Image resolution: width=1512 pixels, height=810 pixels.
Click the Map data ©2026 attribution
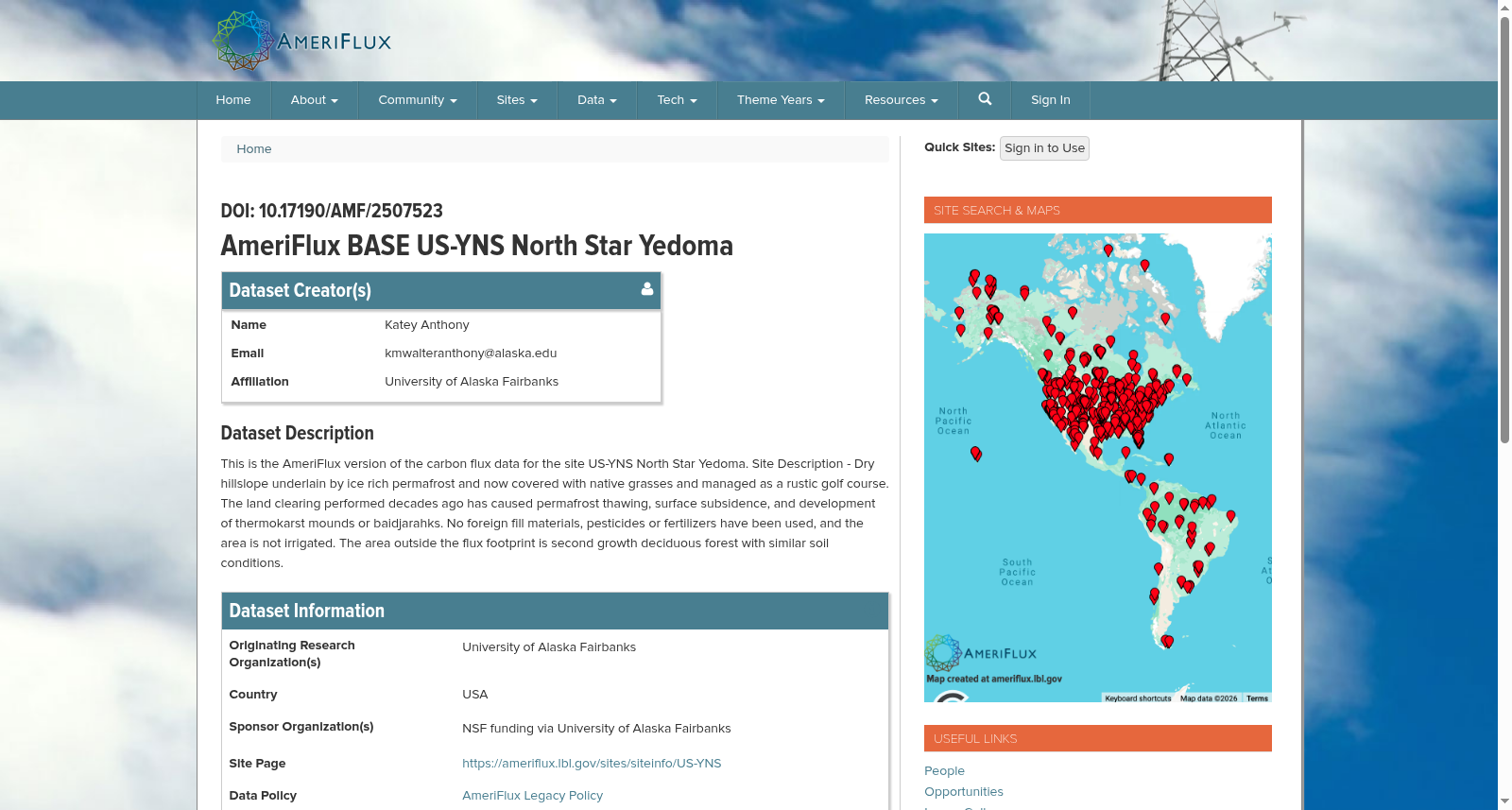pyautogui.click(x=1209, y=698)
